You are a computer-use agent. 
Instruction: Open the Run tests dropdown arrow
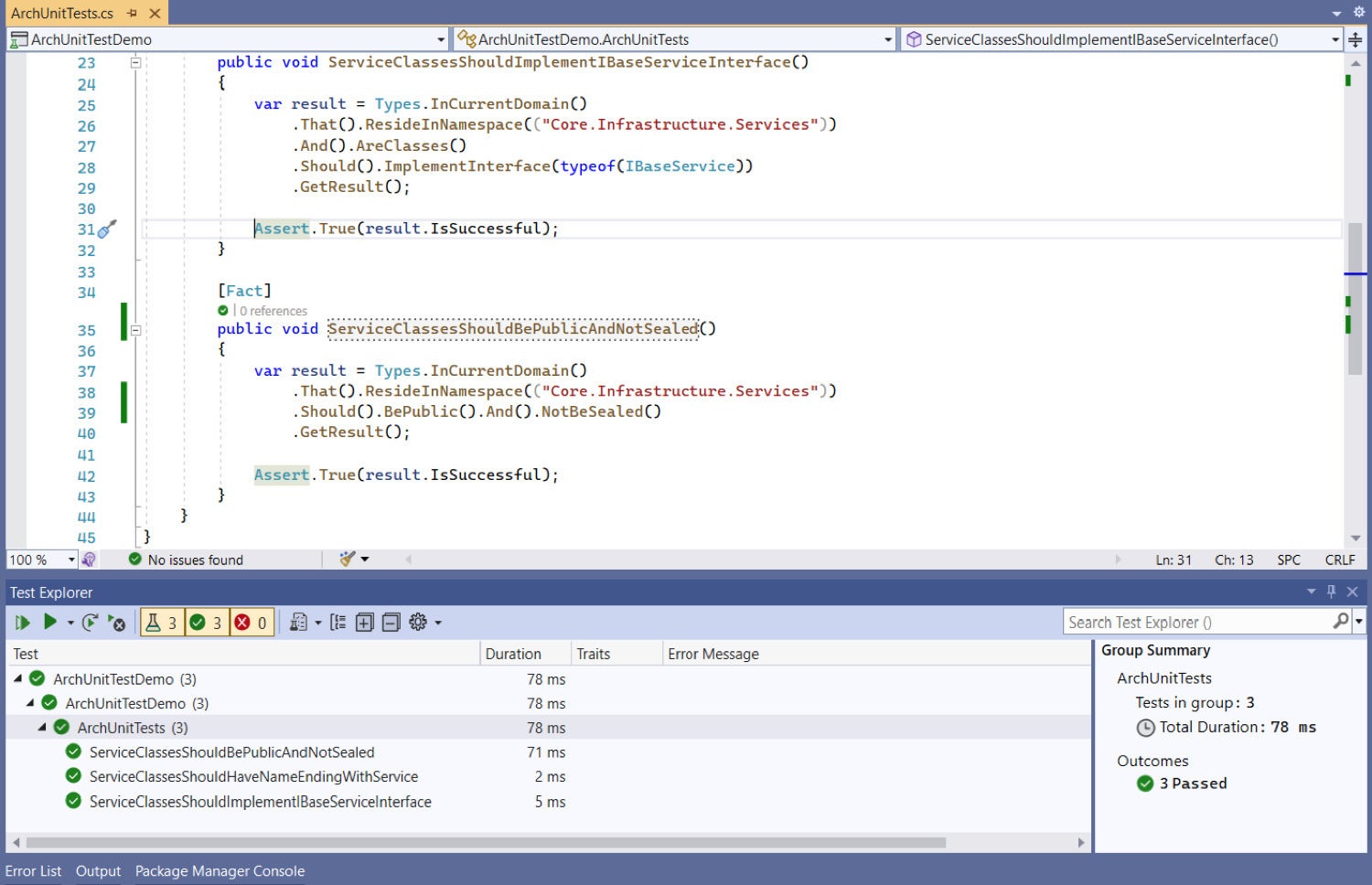point(70,623)
